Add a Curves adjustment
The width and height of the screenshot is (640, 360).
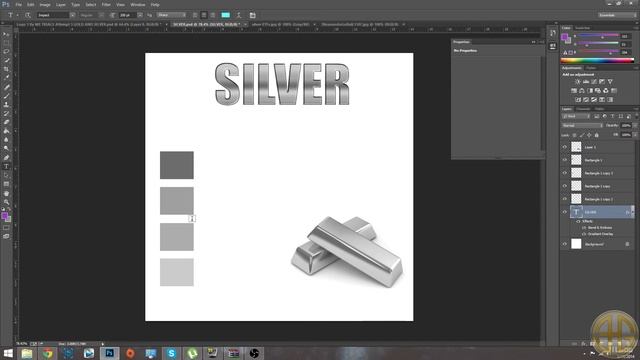point(594,82)
